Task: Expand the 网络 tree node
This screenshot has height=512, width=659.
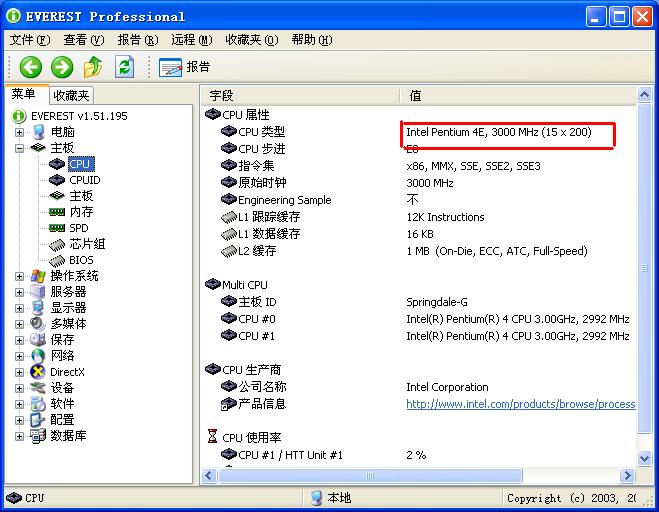Action: 19,356
